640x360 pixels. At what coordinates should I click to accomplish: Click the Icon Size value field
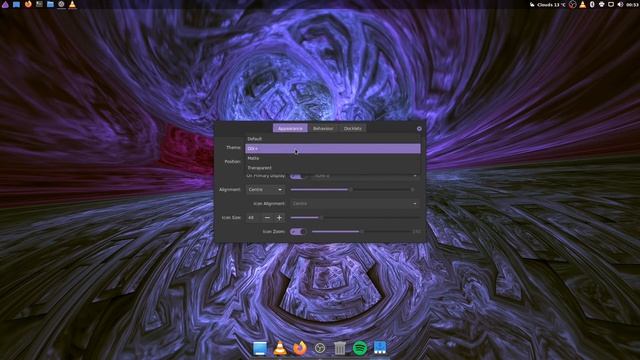pyautogui.click(x=253, y=218)
